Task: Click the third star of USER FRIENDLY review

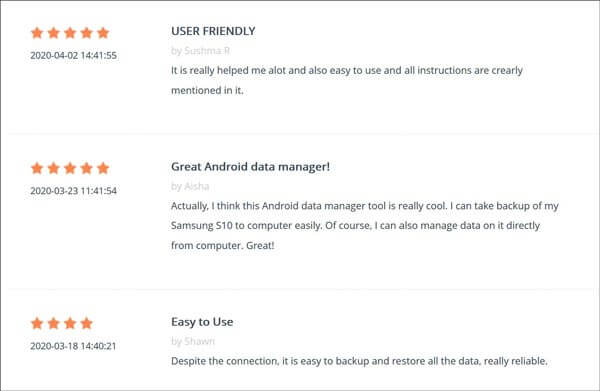Action: (x=70, y=33)
